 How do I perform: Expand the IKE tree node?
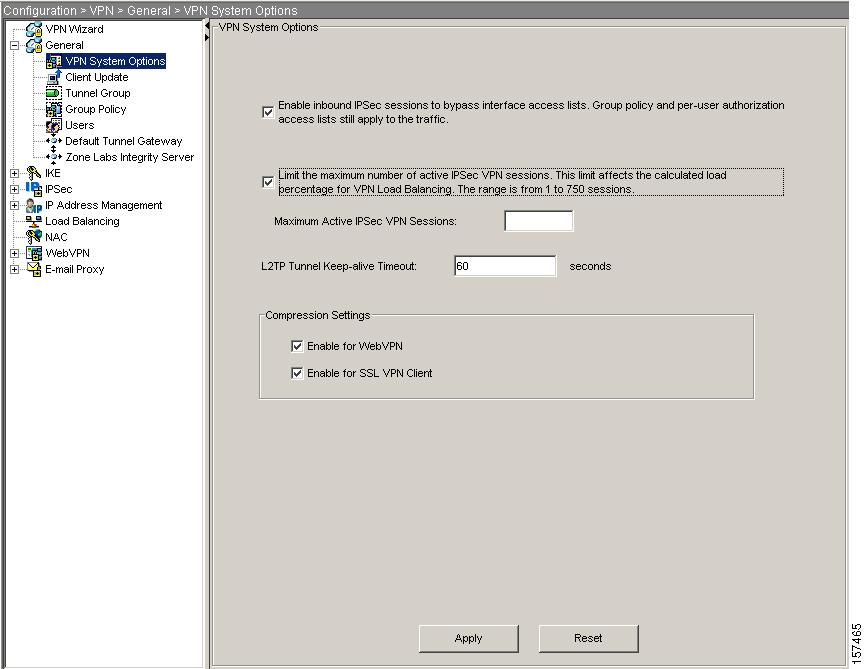[14, 173]
